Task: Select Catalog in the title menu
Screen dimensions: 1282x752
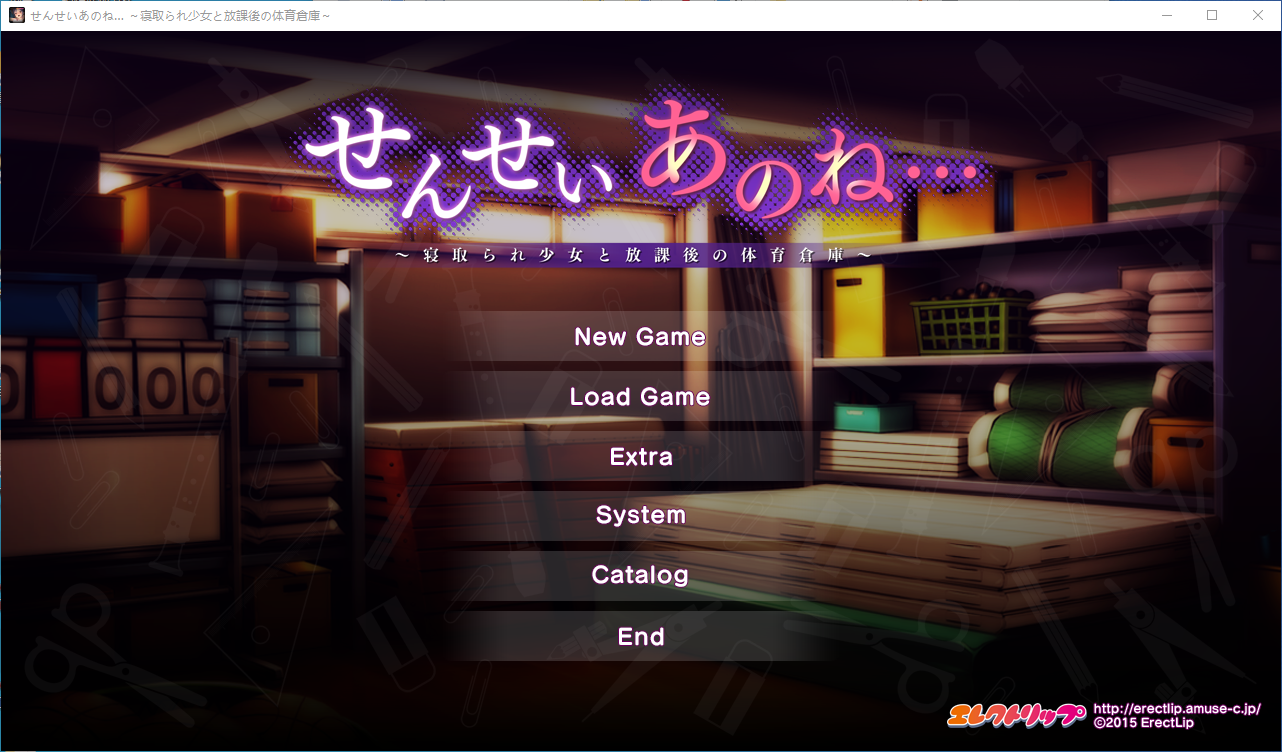Action: [x=640, y=576]
